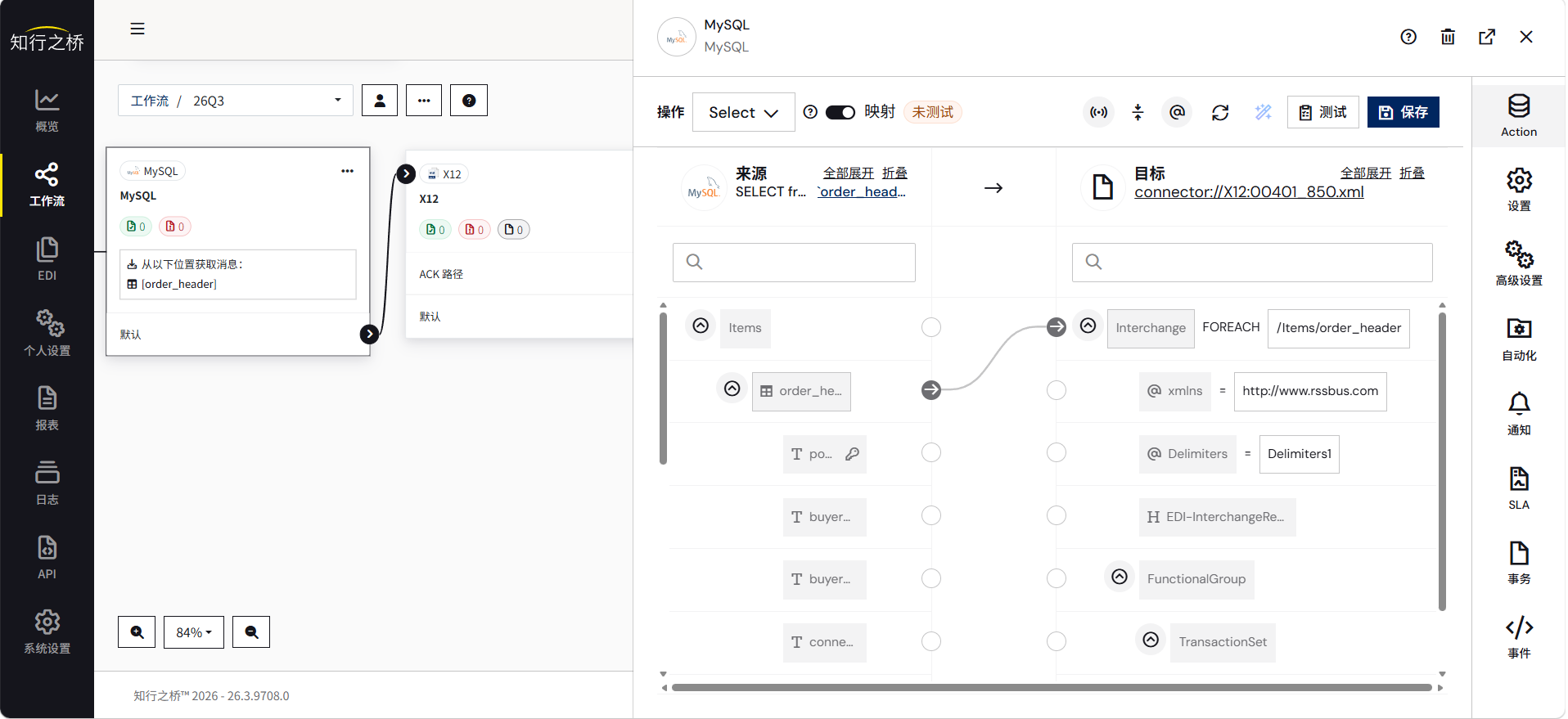Open the 报表 reports sidebar item
1568x719 pixels.
(x=47, y=408)
